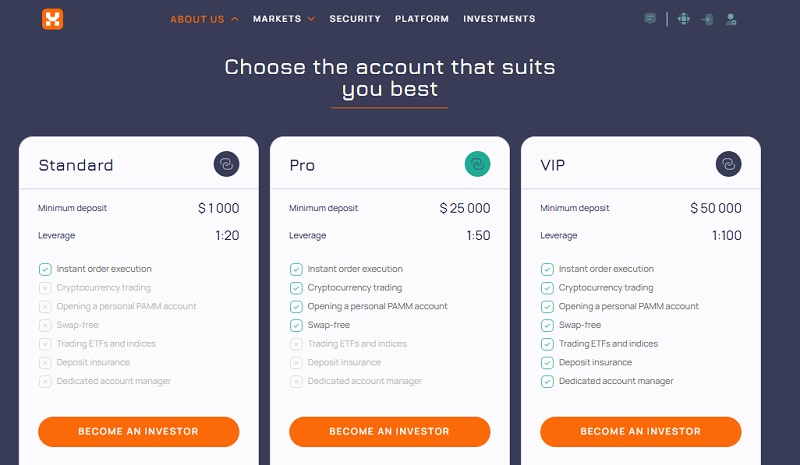The image size is (800, 465).
Task: Toggle VIP's Dedicated account manager checkbox
Action: [547, 381]
